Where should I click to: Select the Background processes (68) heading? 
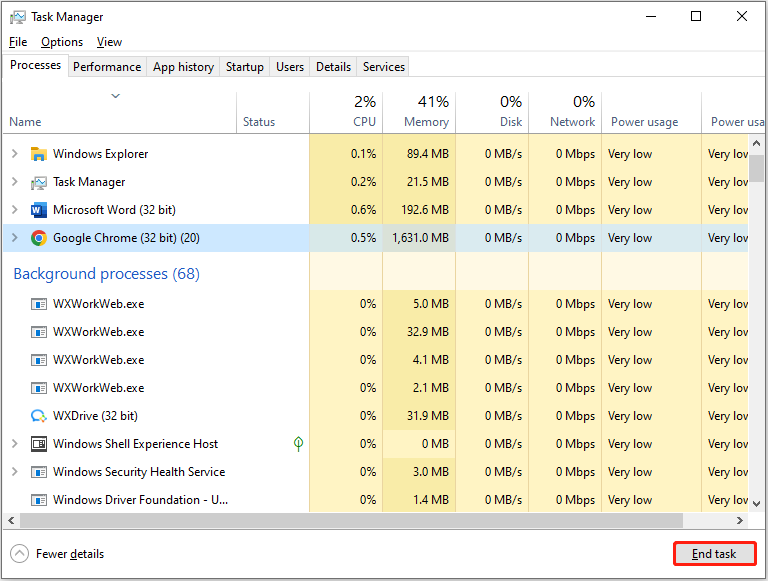pyautogui.click(x=106, y=274)
